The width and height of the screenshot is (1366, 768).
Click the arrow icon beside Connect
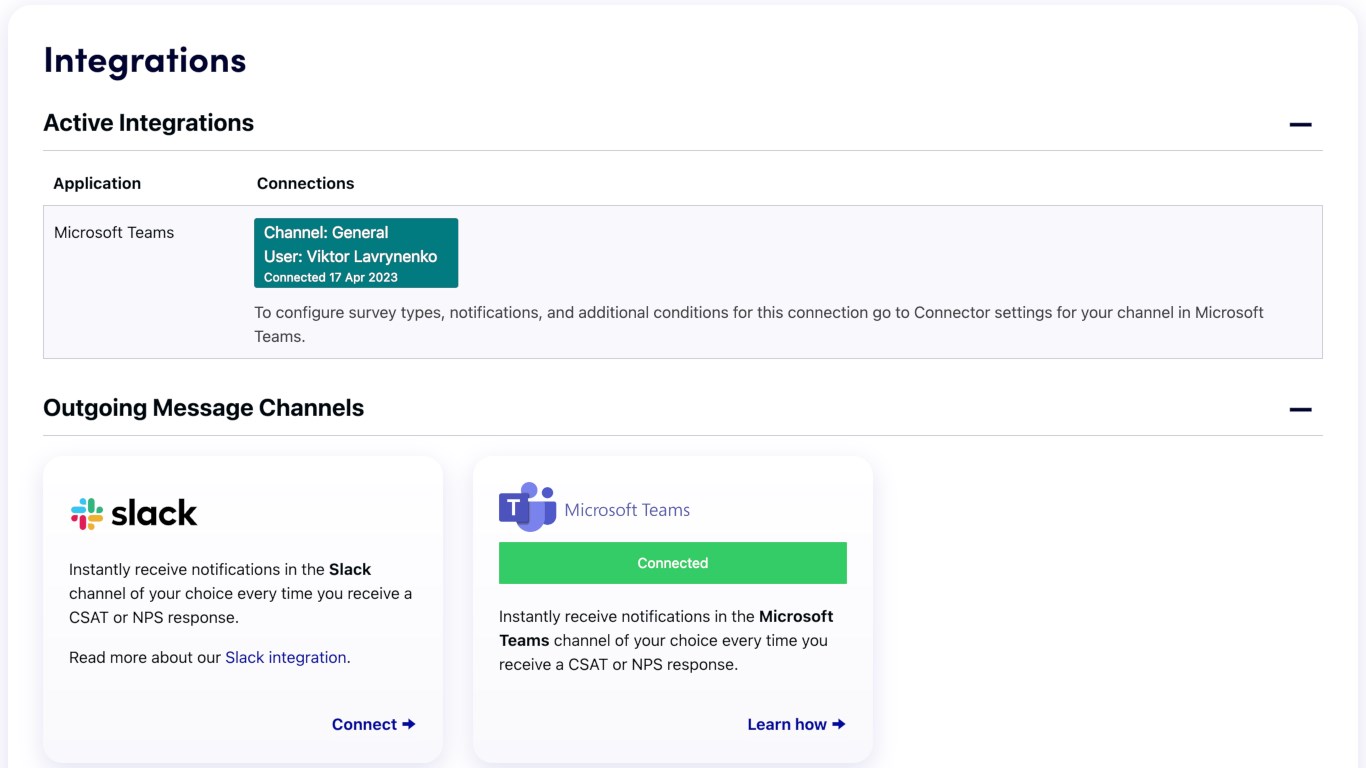pos(408,724)
